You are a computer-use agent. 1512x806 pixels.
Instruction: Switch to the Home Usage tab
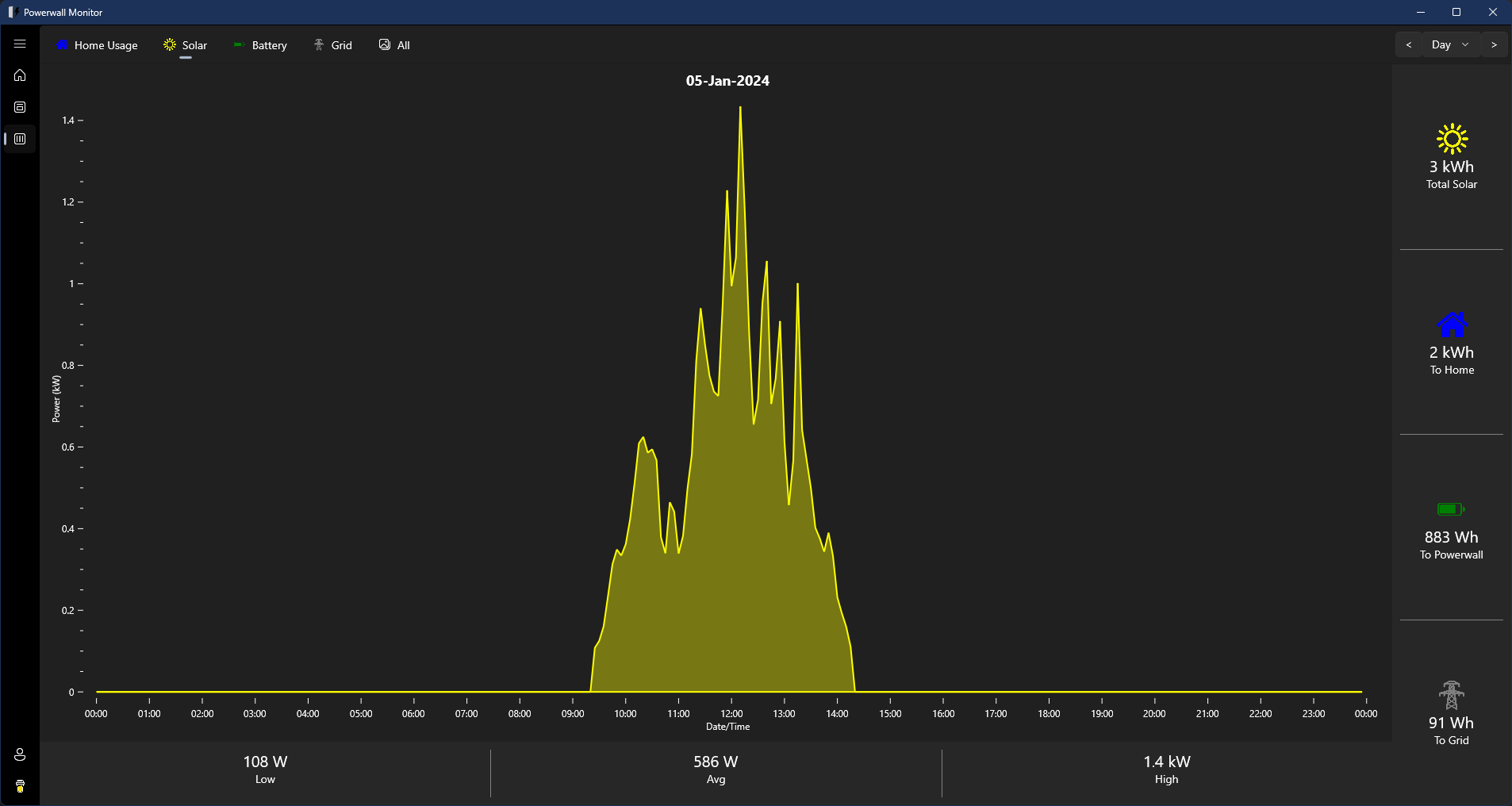click(97, 44)
